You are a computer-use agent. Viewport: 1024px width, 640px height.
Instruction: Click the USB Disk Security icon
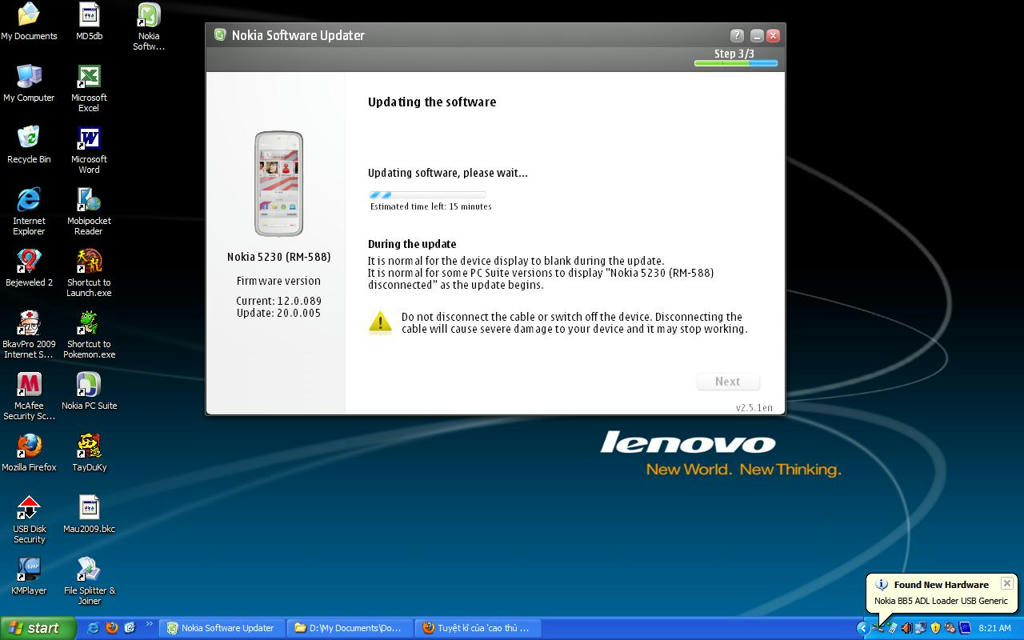point(29,509)
